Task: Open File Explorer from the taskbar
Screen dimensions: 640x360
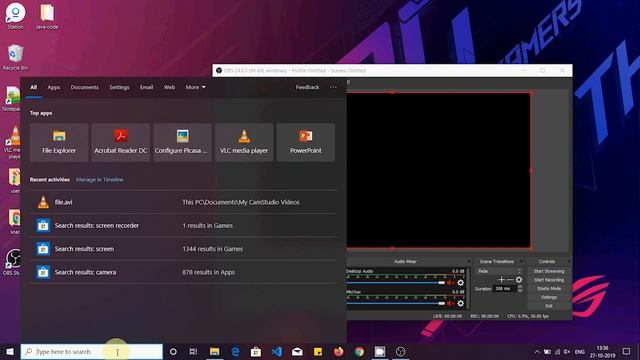Action: click(x=214, y=351)
